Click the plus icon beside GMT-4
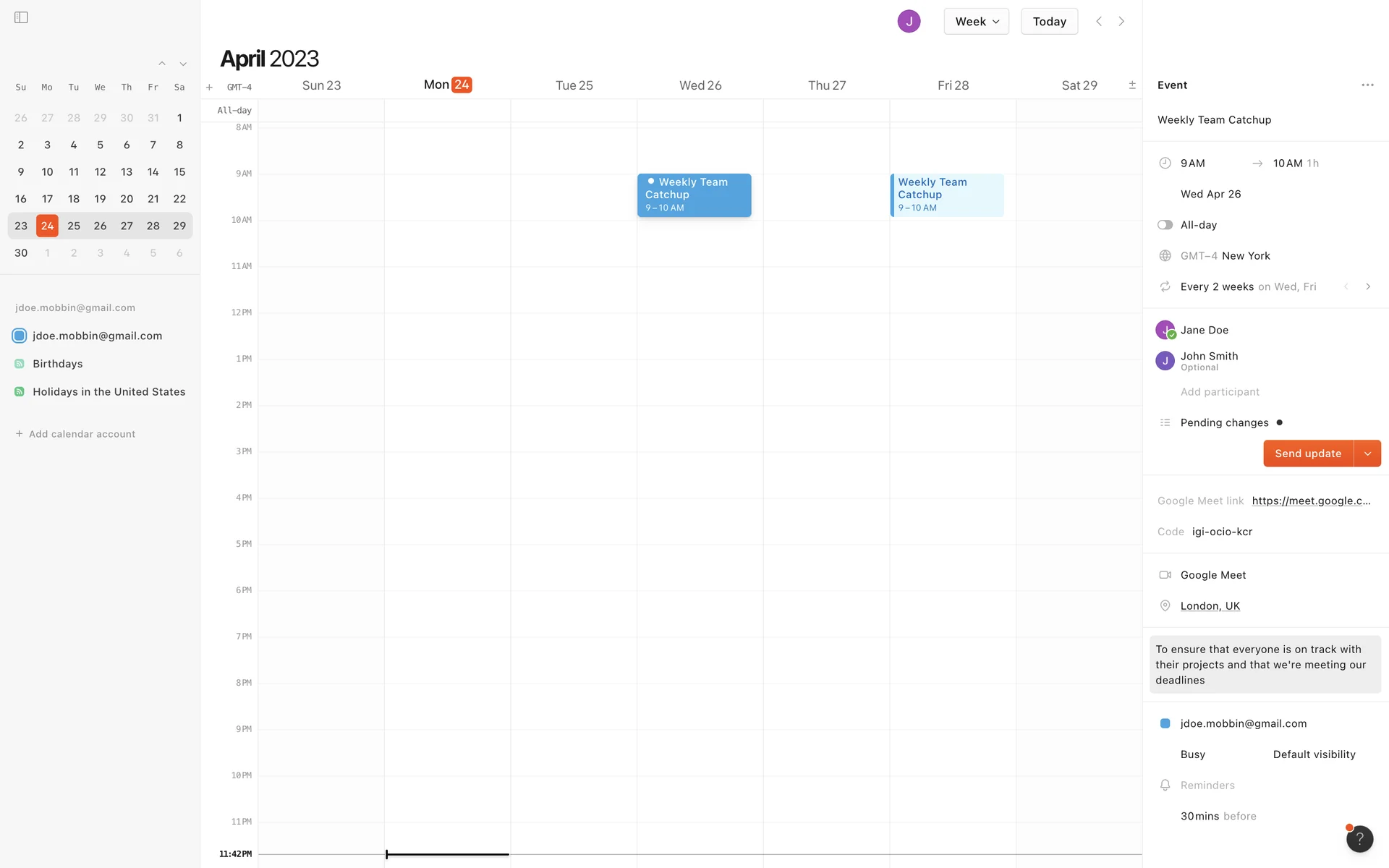The height and width of the screenshot is (868, 1389). click(209, 88)
